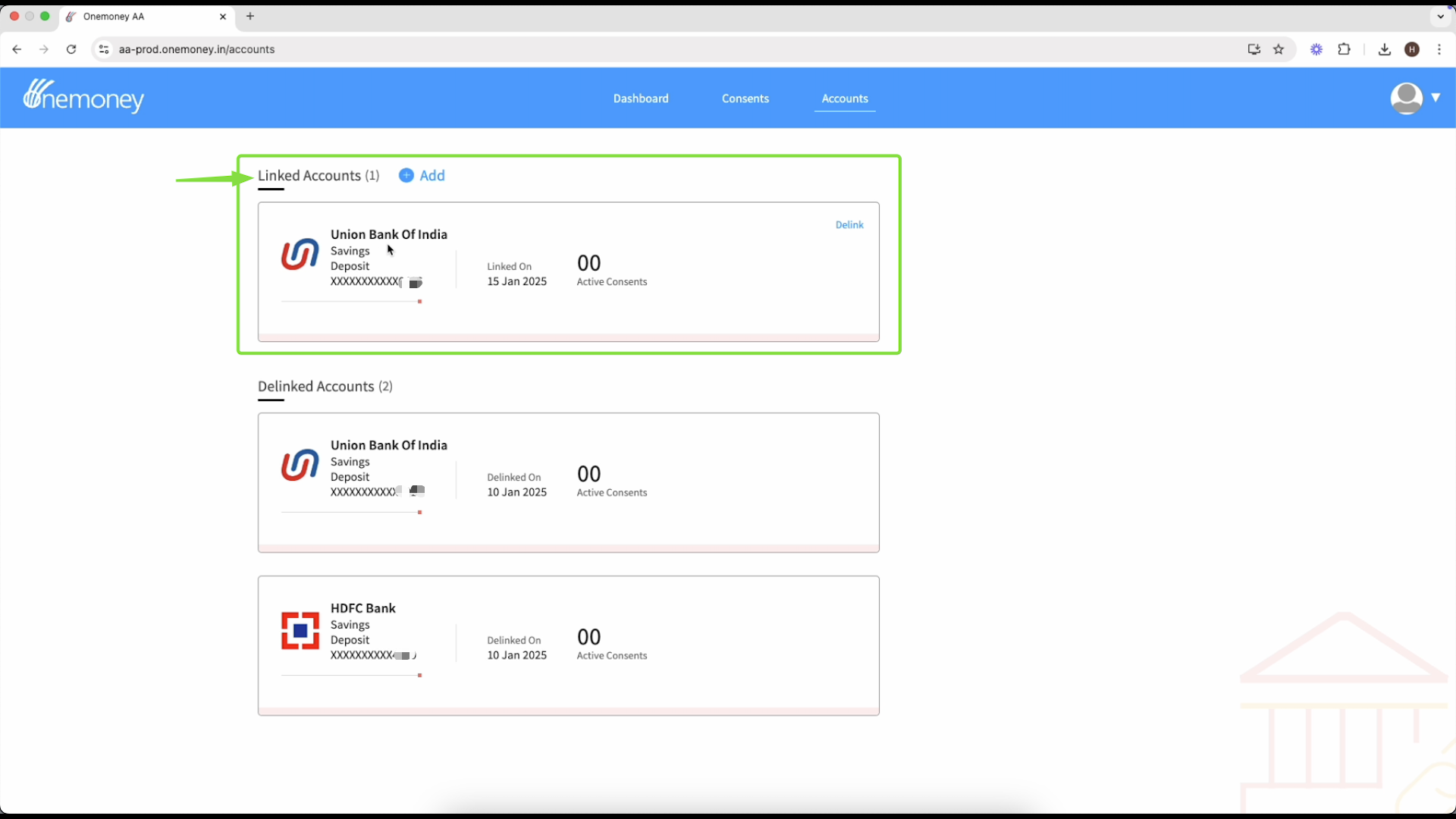The width and height of the screenshot is (1456, 819).
Task: Open browser Downloads
Action: pyautogui.click(x=1385, y=49)
